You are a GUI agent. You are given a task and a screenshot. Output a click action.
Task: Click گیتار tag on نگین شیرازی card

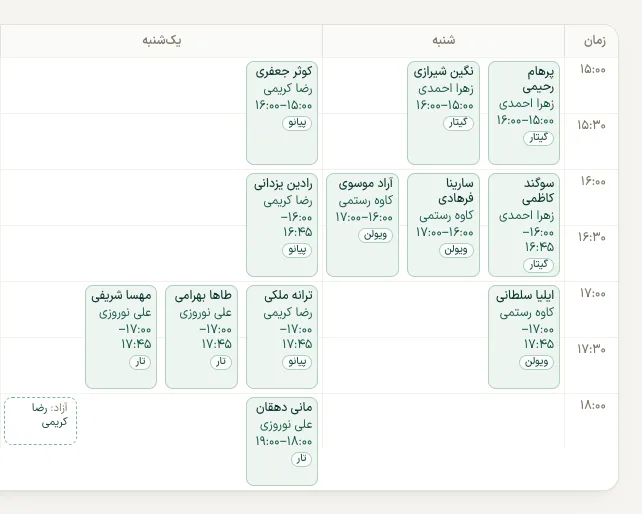click(458, 123)
